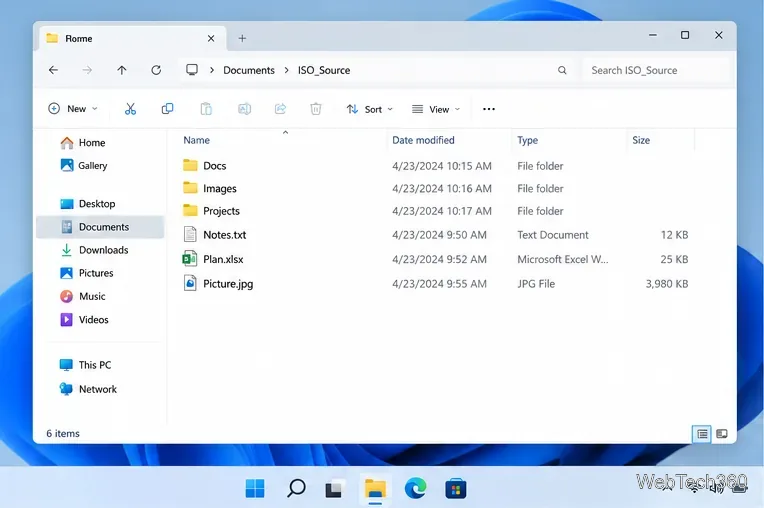Click the Search ISO_Source field

point(656,70)
